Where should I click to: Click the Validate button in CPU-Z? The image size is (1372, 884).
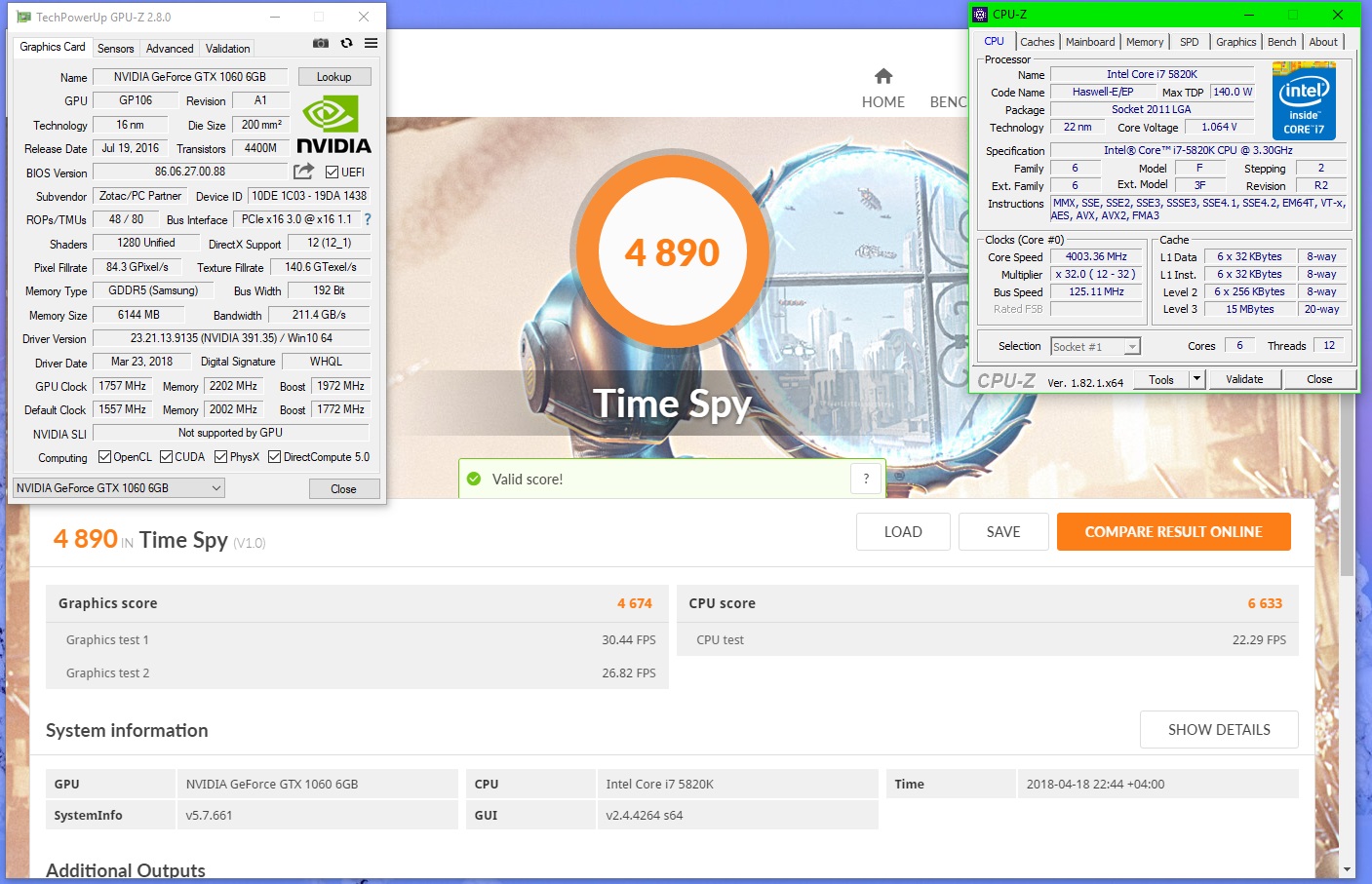(x=1244, y=379)
